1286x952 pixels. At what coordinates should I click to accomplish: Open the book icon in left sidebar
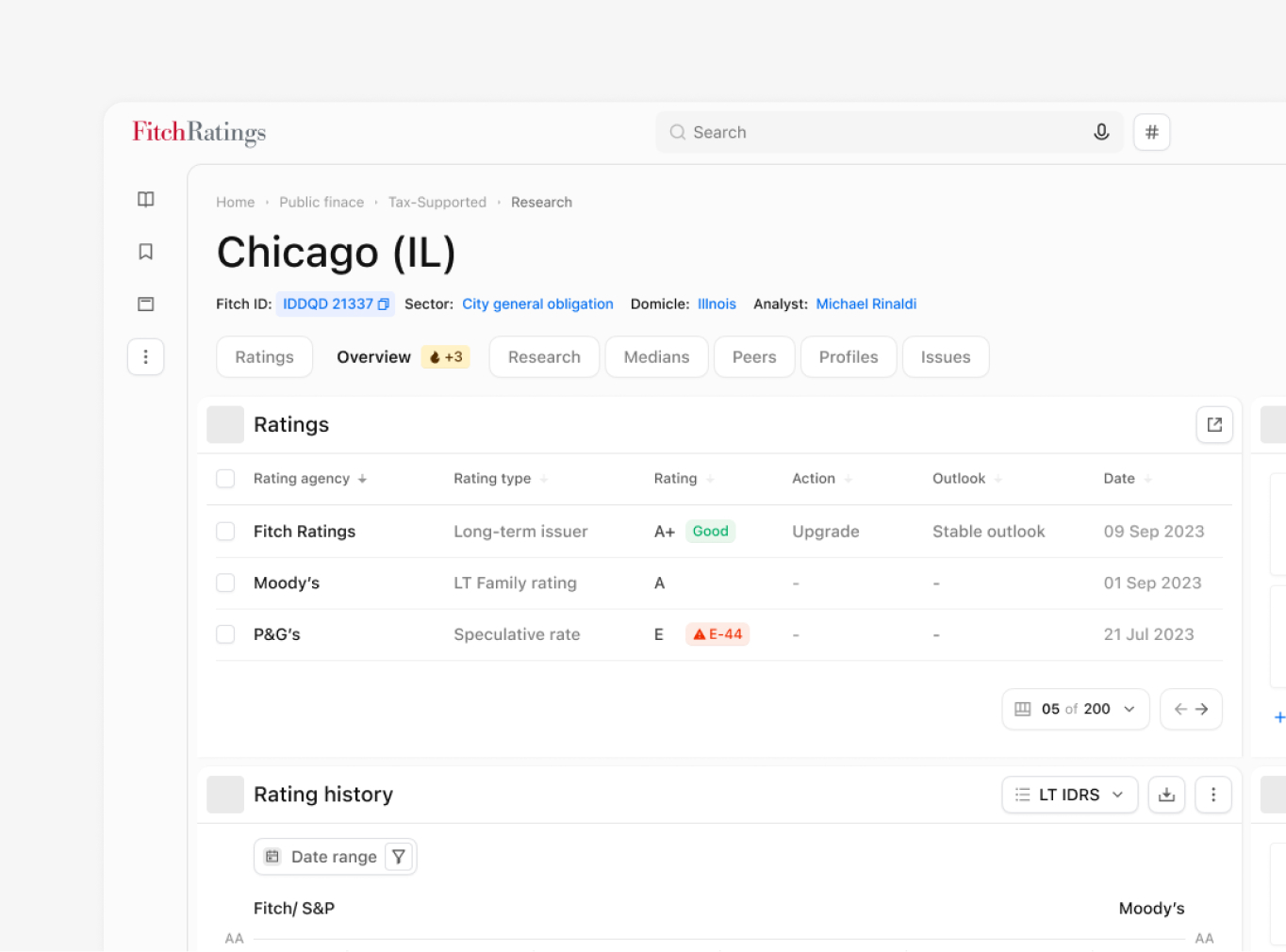coord(145,199)
